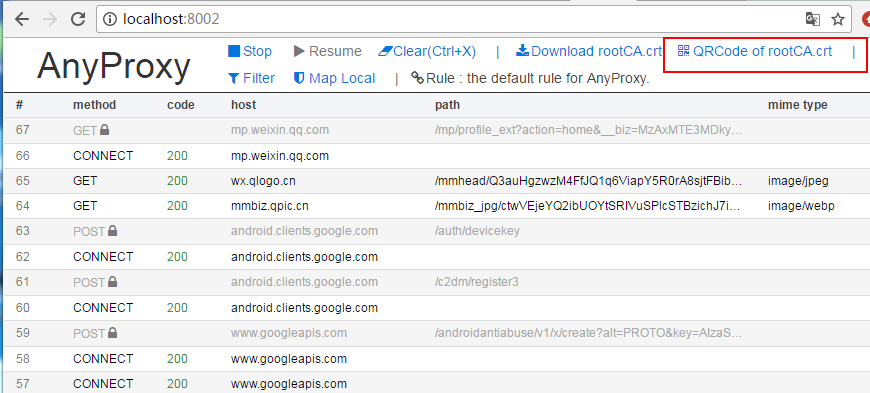
Task: Select row 57 CONNECT www.googleapis.com
Action: [437, 384]
